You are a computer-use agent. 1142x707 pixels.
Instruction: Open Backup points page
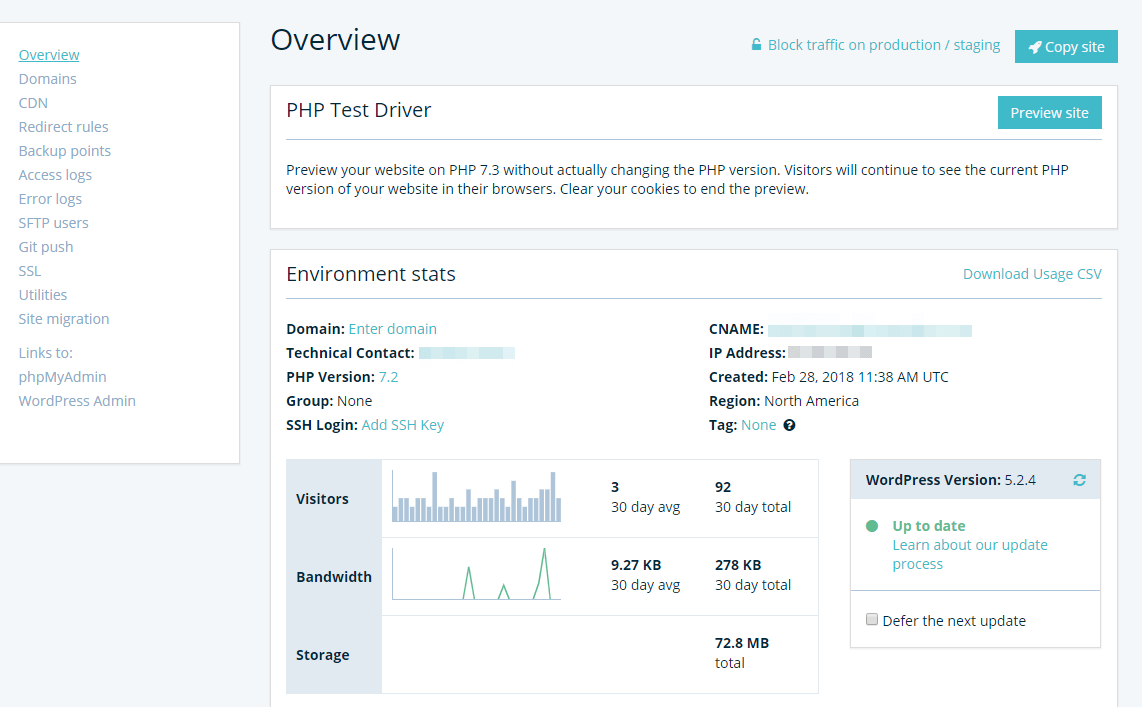tap(65, 151)
